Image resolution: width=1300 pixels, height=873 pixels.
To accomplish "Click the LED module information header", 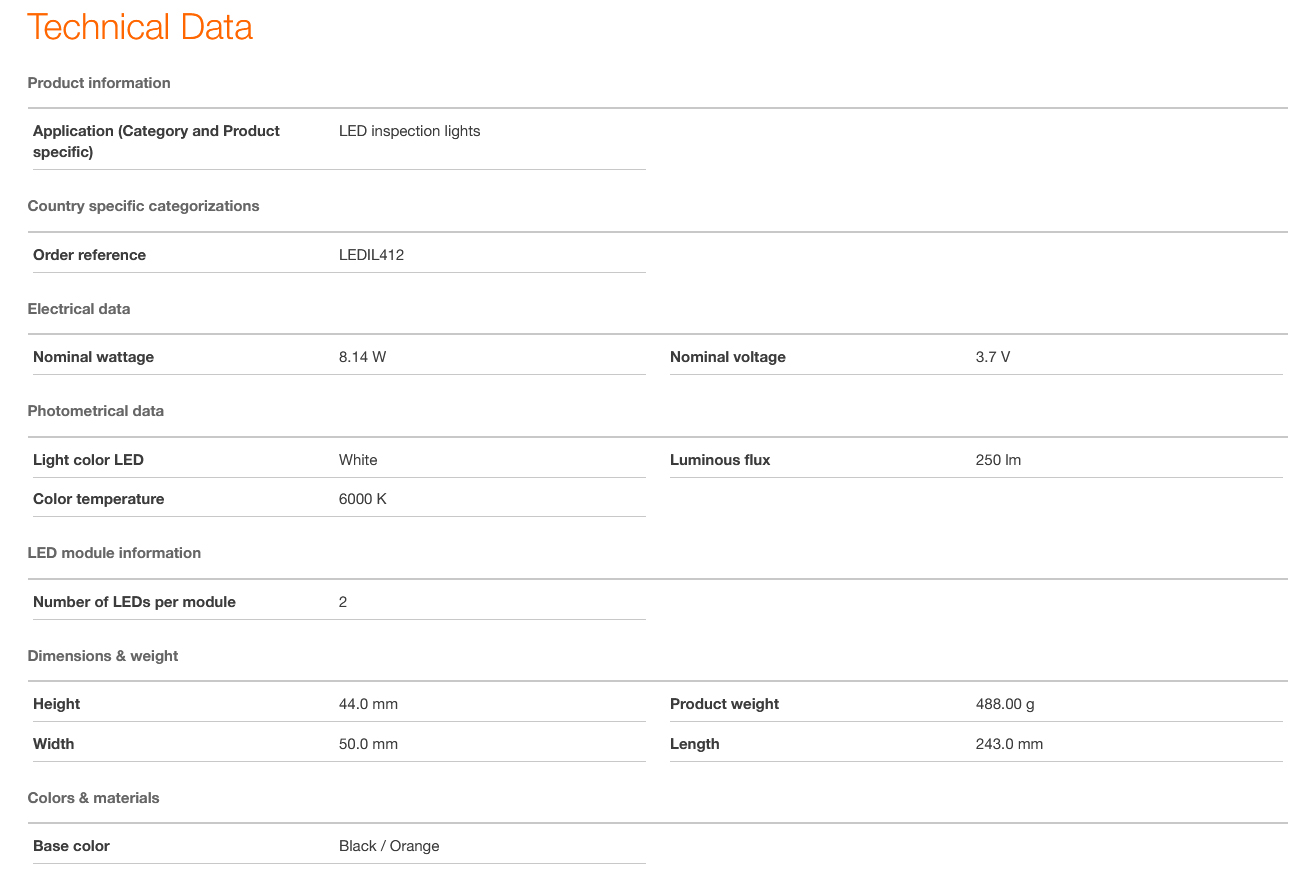I will [114, 553].
